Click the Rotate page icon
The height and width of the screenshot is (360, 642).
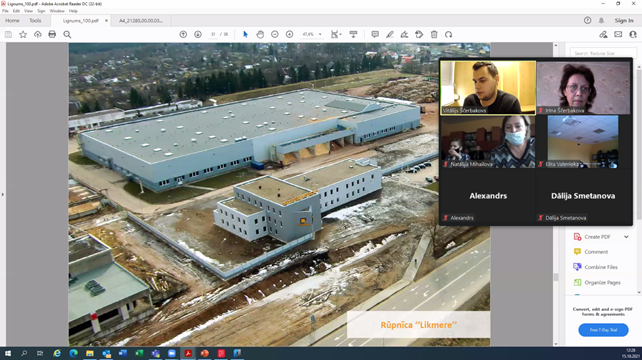[x=449, y=34]
